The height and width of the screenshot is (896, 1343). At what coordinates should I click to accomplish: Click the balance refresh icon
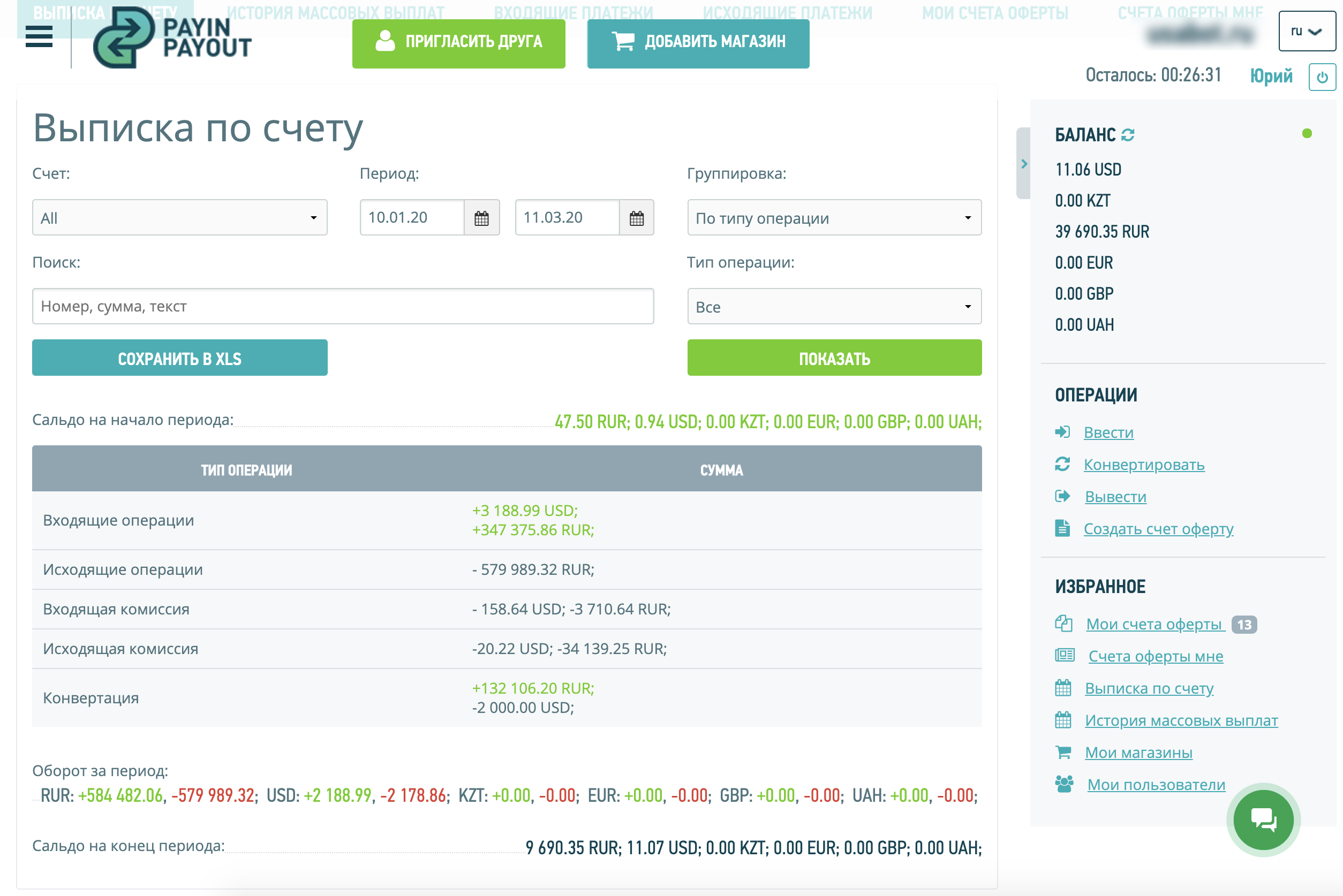pyautogui.click(x=1127, y=135)
